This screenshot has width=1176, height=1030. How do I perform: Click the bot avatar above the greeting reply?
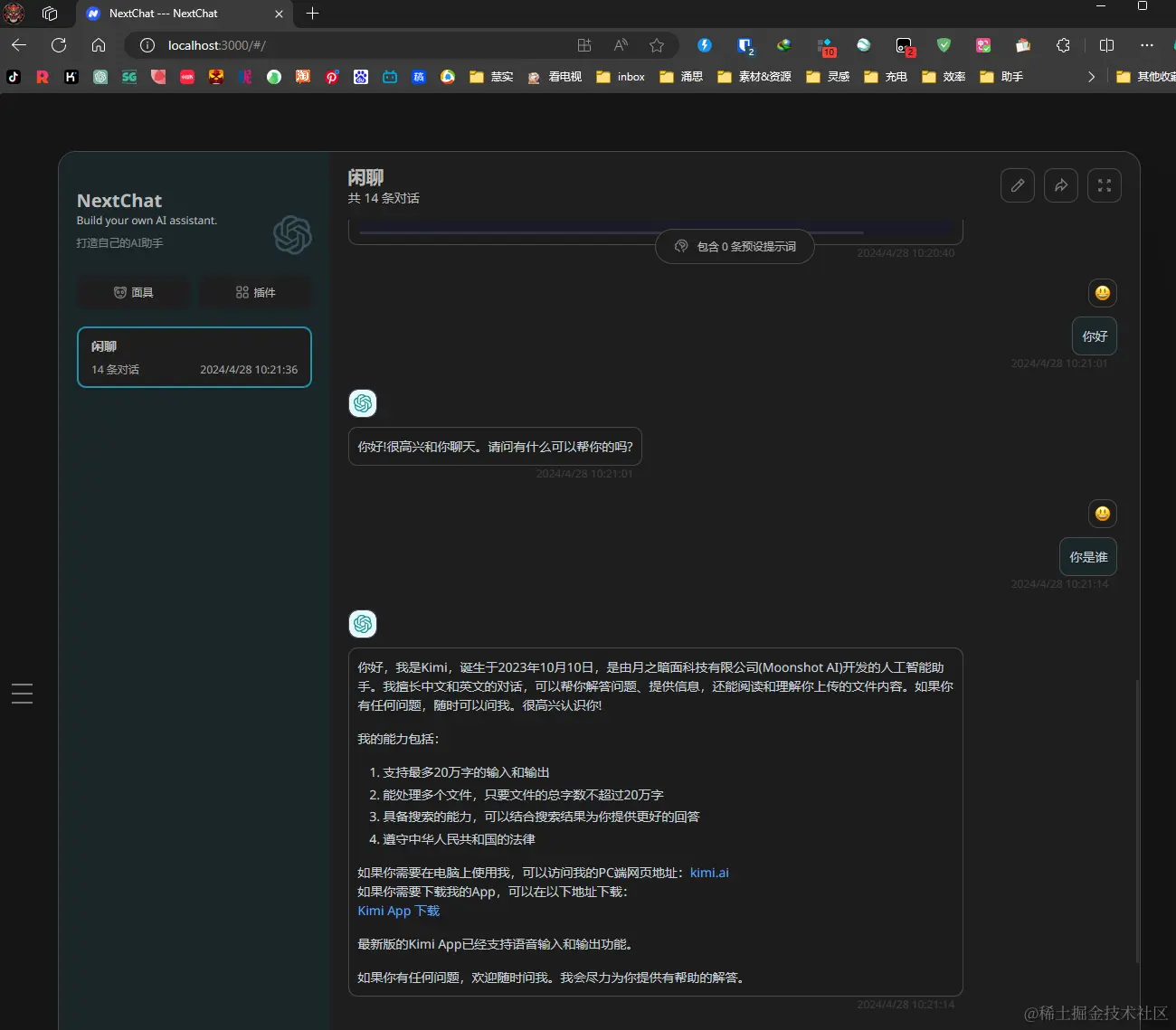click(363, 403)
